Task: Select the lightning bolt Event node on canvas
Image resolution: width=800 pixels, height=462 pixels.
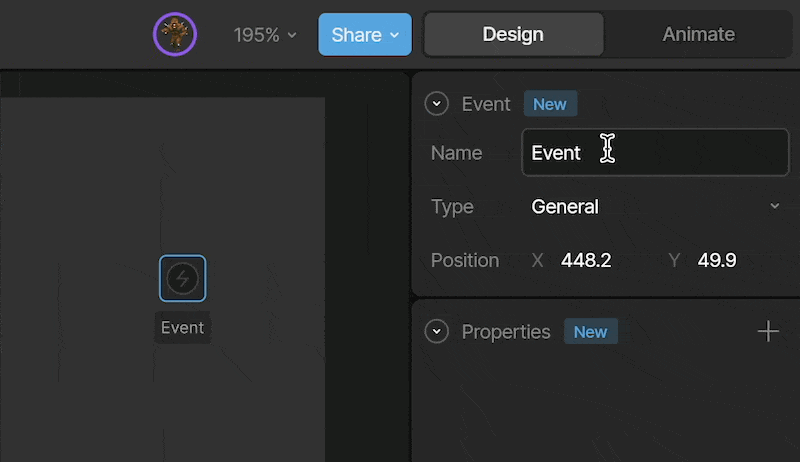Action: (183, 278)
